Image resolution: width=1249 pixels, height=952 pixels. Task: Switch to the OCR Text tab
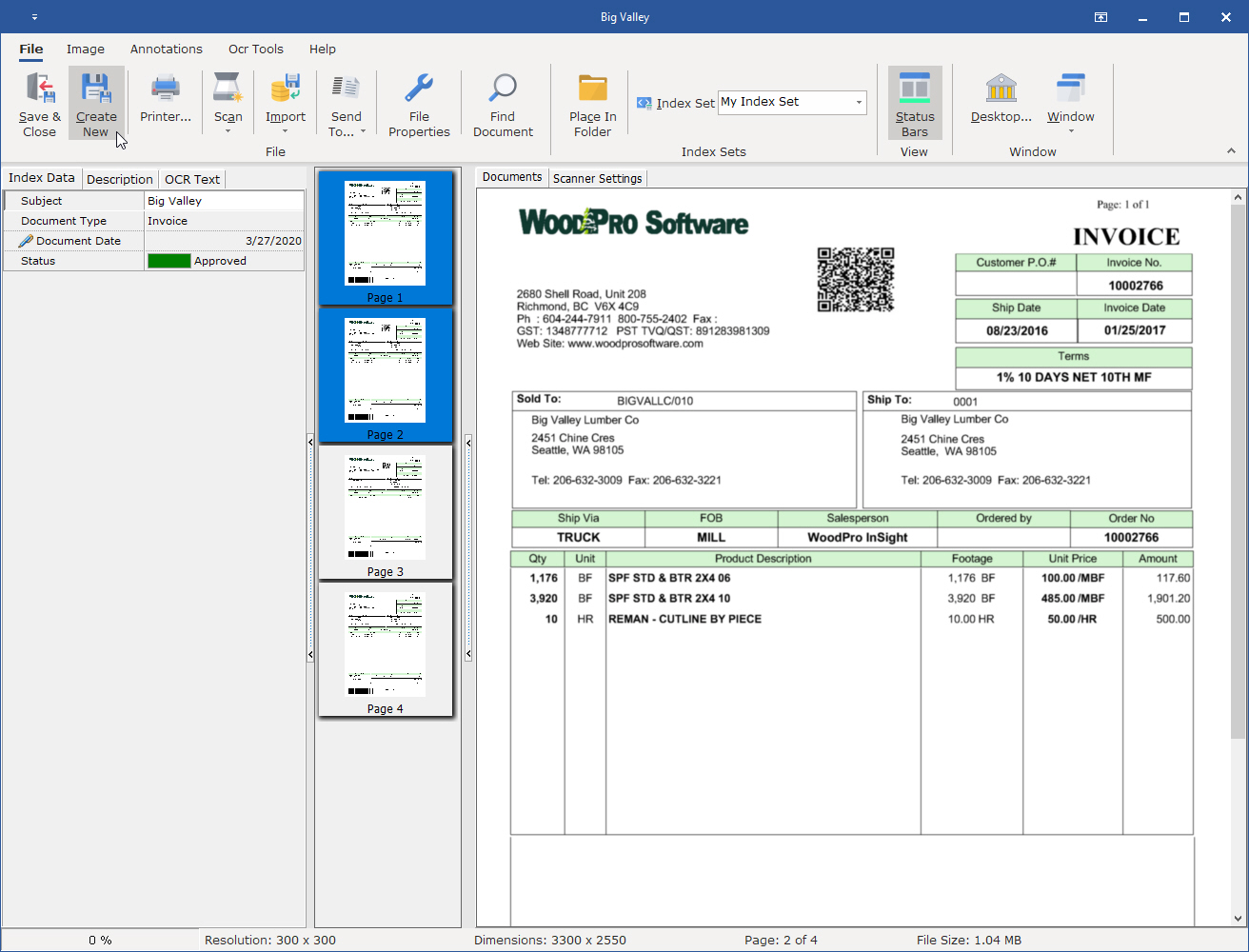click(192, 179)
